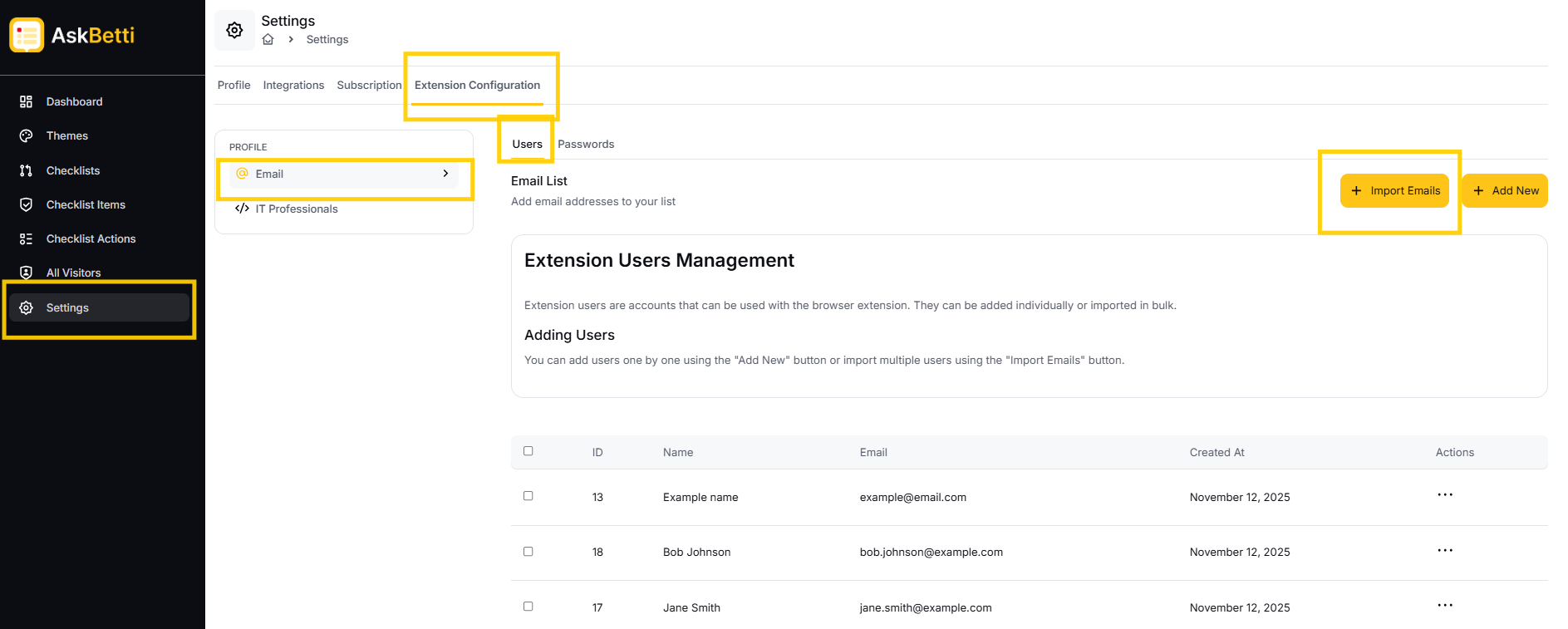Open actions menu for Bob Johnson row
The width and height of the screenshot is (1568, 629).
[x=1445, y=550]
